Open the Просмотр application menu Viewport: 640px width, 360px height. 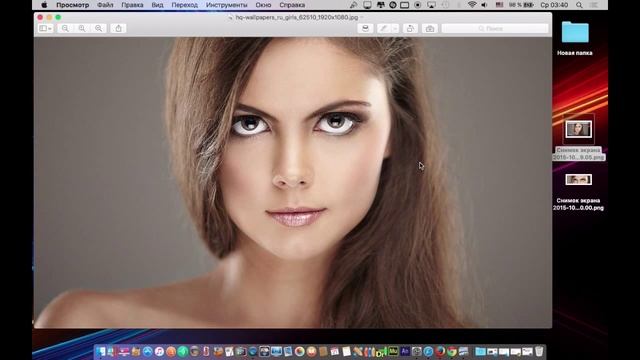[73, 5]
